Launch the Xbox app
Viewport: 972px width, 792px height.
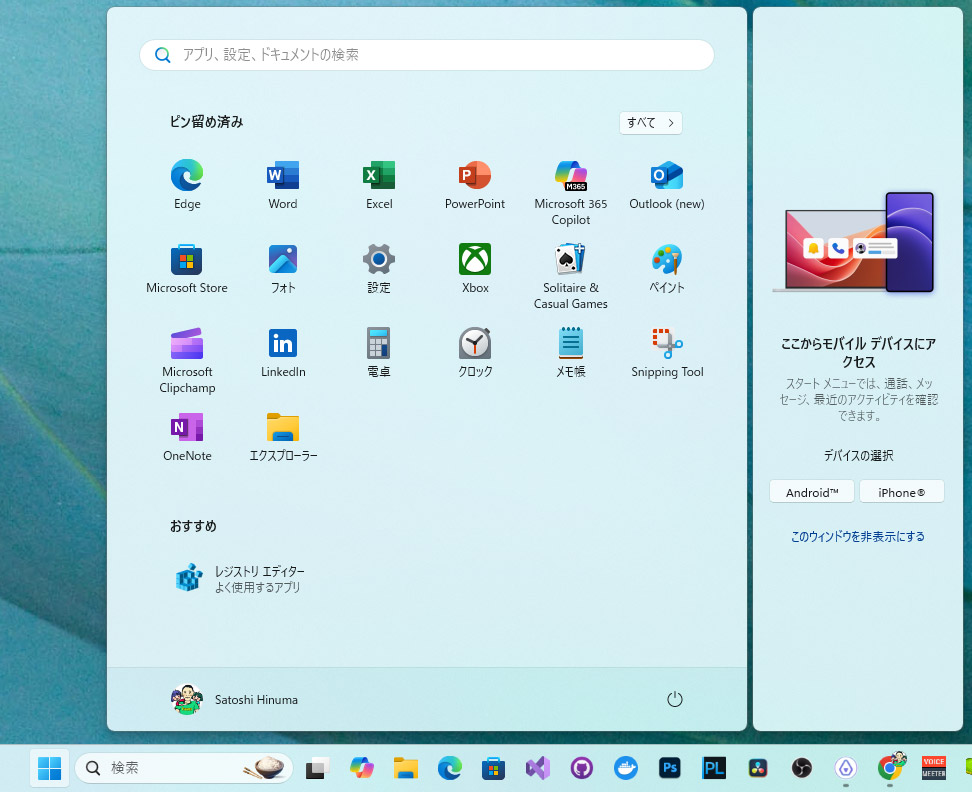pyautogui.click(x=475, y=269)
